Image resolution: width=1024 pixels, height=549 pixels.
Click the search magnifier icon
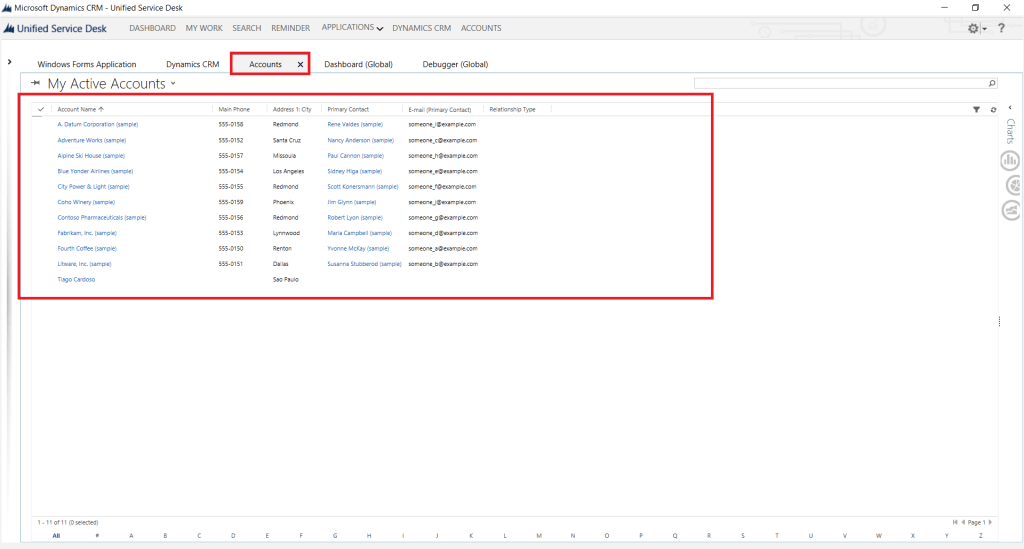click(x=991, y=83)
